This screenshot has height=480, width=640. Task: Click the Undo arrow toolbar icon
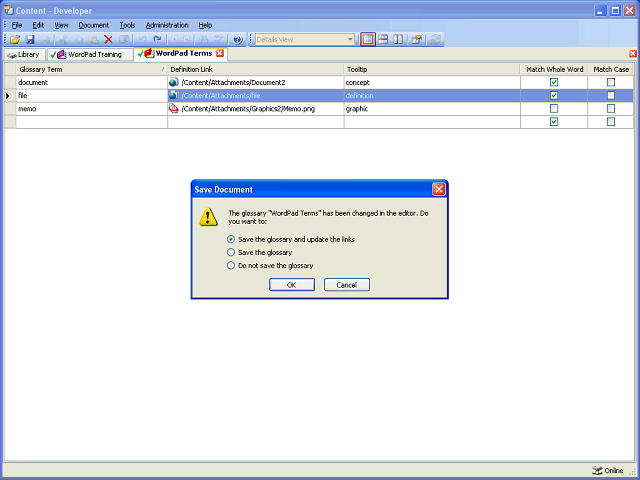pyautogui.click(x=142, y=40)
